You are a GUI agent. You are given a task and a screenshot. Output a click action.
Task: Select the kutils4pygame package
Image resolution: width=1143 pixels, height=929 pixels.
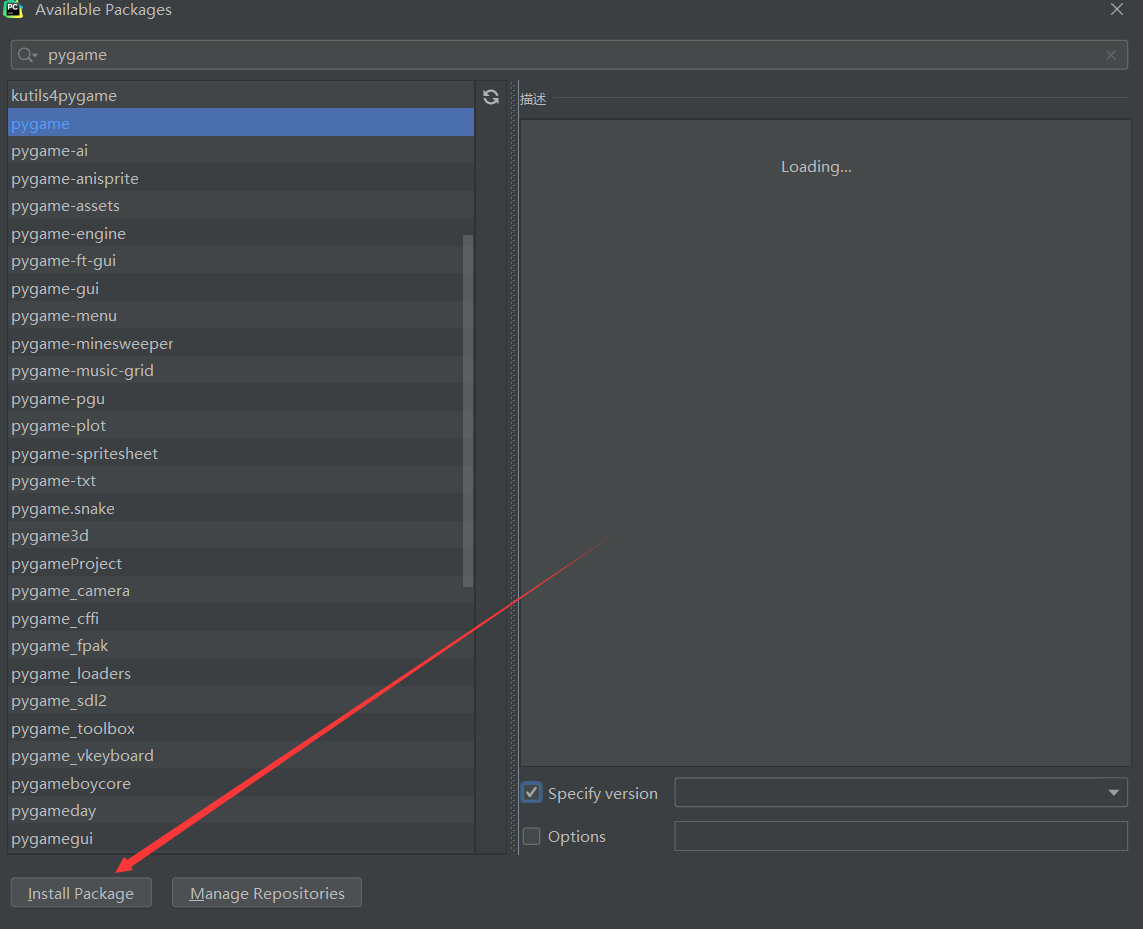[241, 96]
